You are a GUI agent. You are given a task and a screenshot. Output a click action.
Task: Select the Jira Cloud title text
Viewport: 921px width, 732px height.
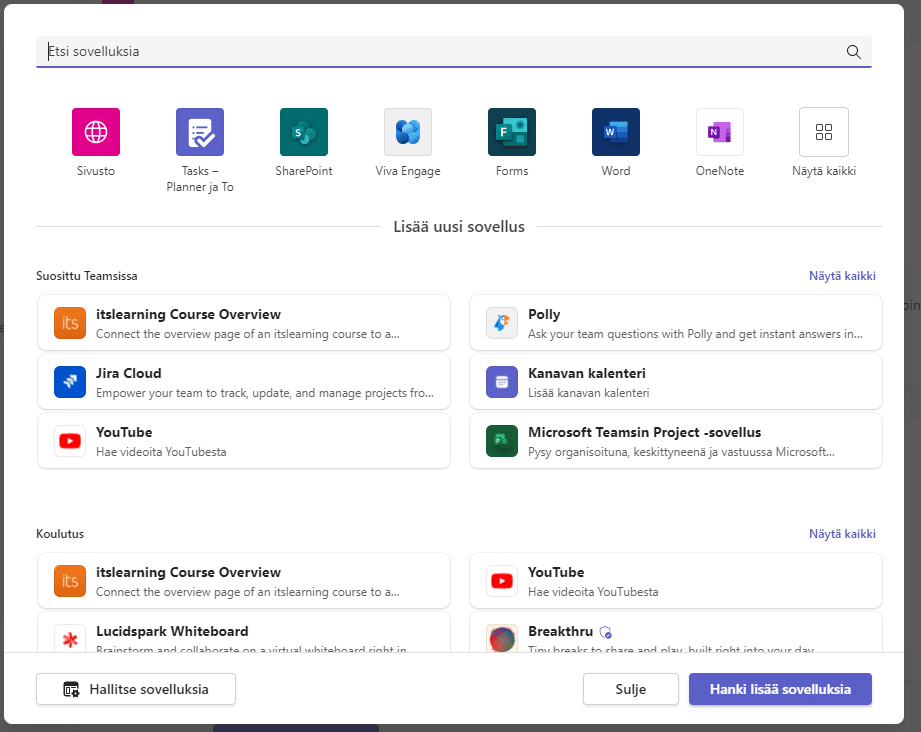129,373
